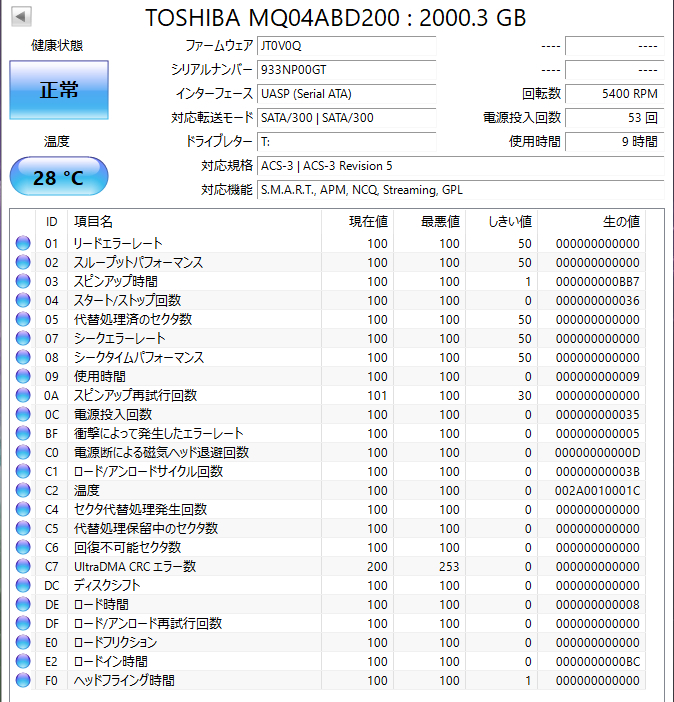Click status orb for 05 代替処理済のセクタ数
674x702 pixels.
23,319
